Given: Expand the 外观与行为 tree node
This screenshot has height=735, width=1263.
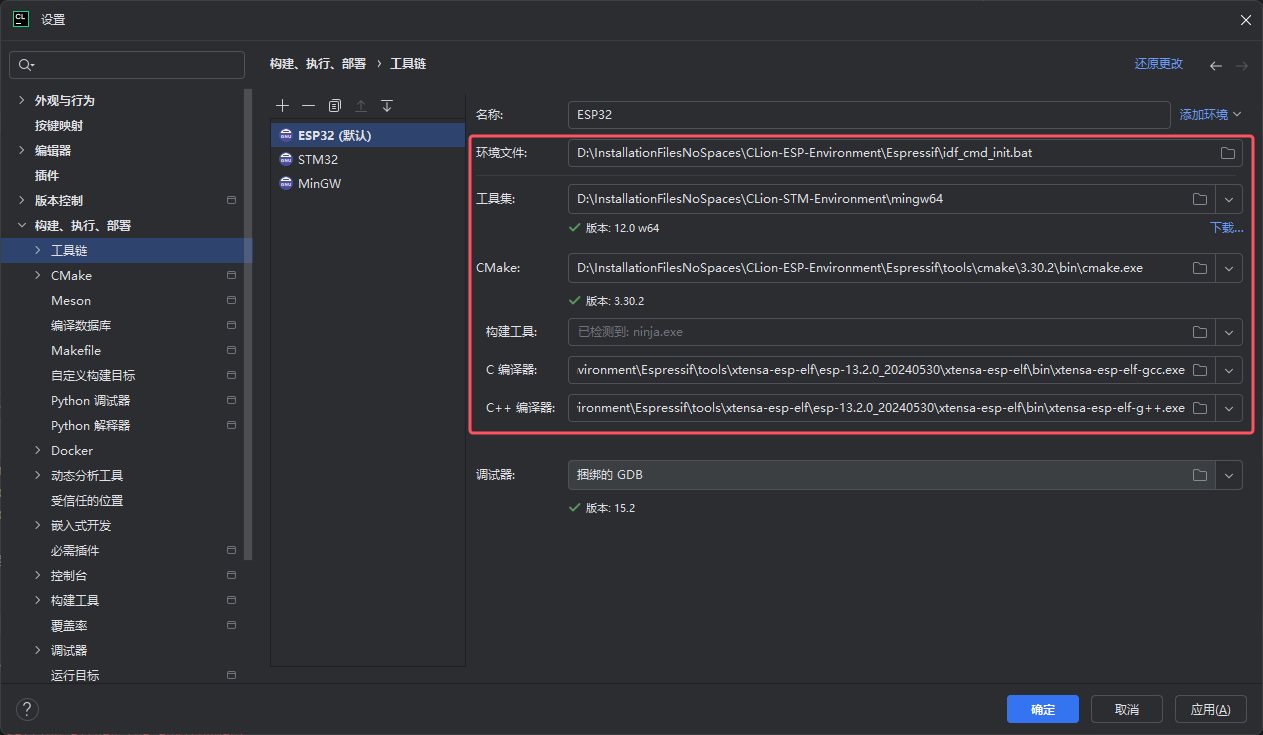Looking at the screenshot, I should [x=21, y=101].
